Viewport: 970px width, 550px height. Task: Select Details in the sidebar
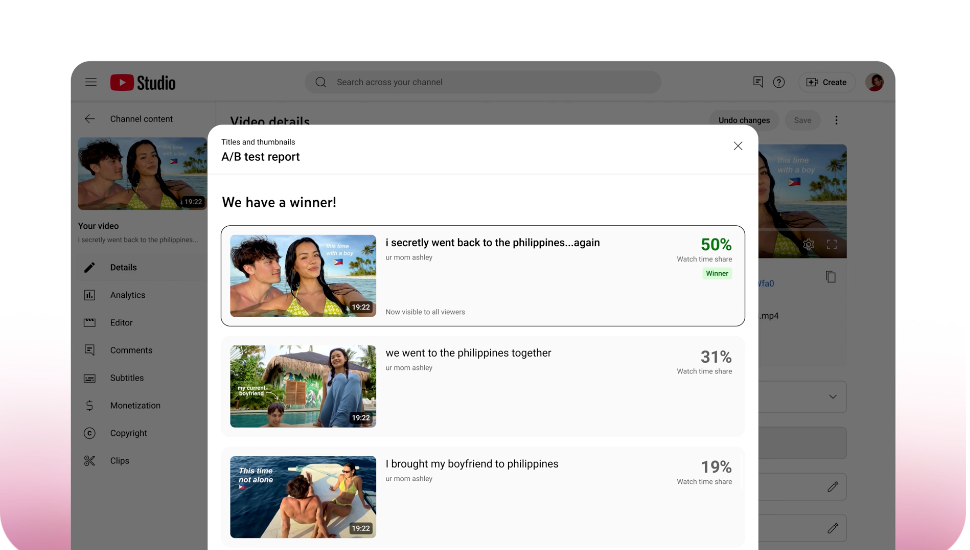tap(143, 267)
